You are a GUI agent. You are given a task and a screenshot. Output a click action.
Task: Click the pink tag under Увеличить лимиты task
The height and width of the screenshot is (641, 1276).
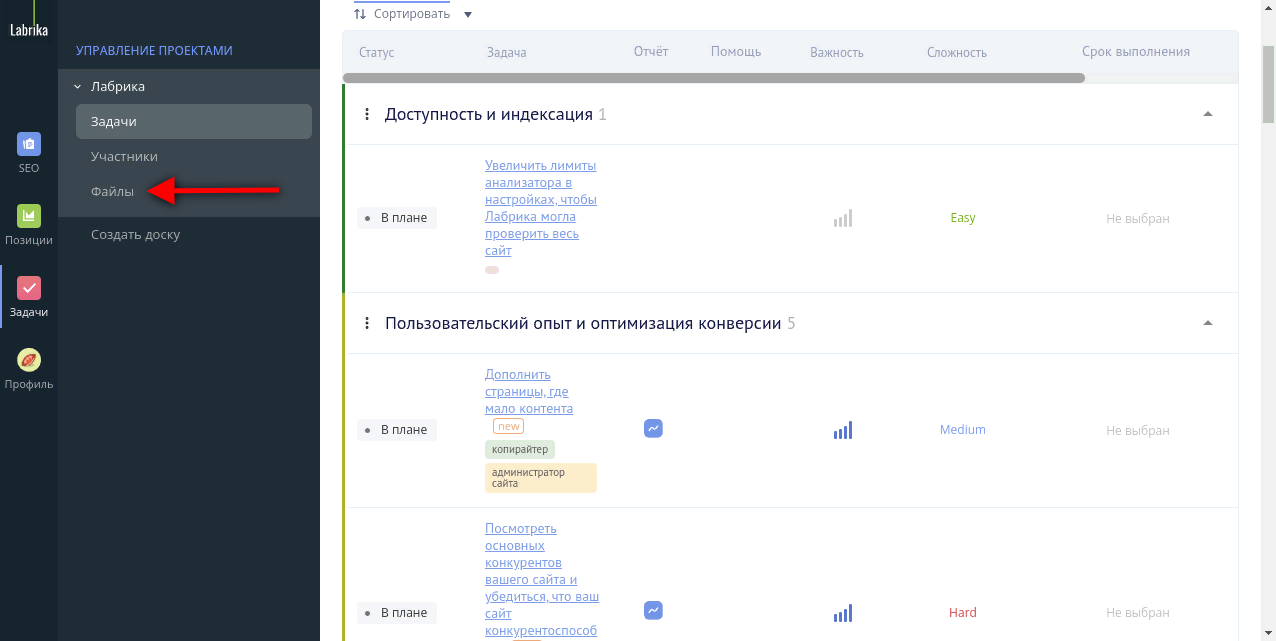492,270
